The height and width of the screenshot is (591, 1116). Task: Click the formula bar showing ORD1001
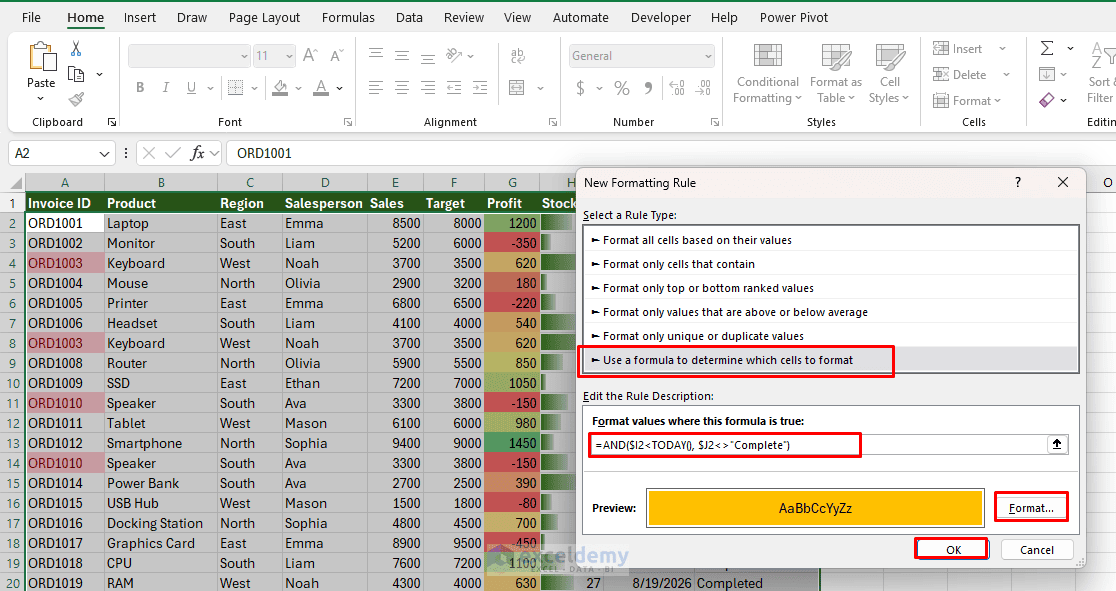pyautogui.click(x=669, y=153)
